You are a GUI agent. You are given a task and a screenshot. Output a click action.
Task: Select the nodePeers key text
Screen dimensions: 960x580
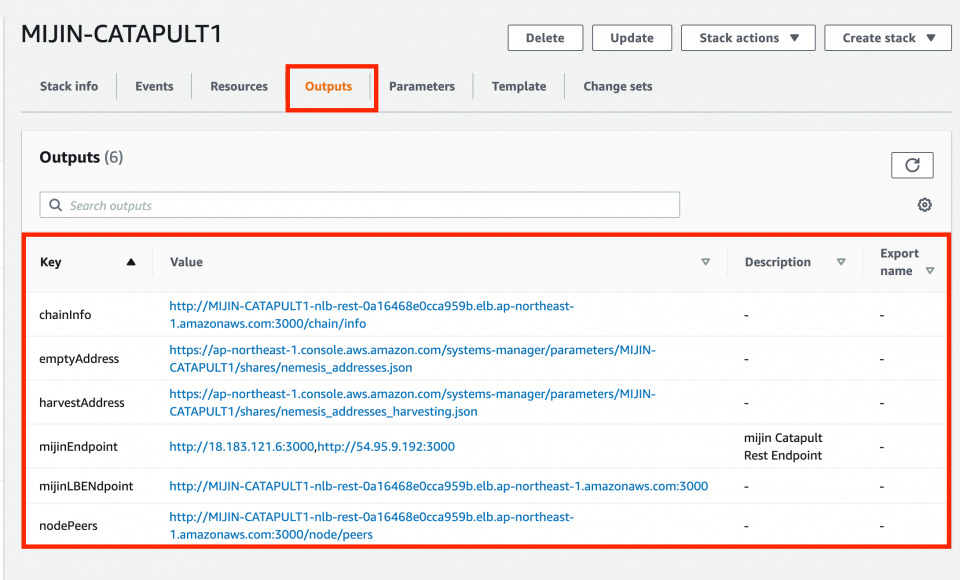[x=68, y=525]
